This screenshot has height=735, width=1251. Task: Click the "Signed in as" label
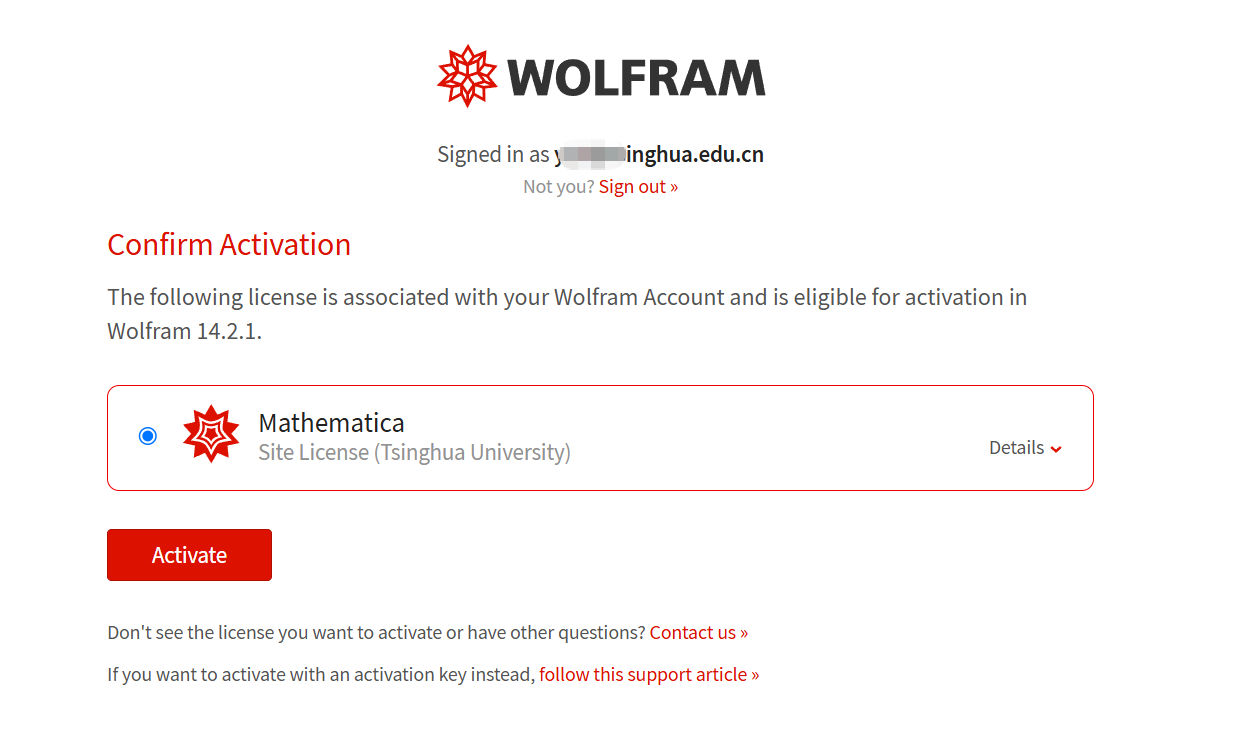tap(493, 155)
